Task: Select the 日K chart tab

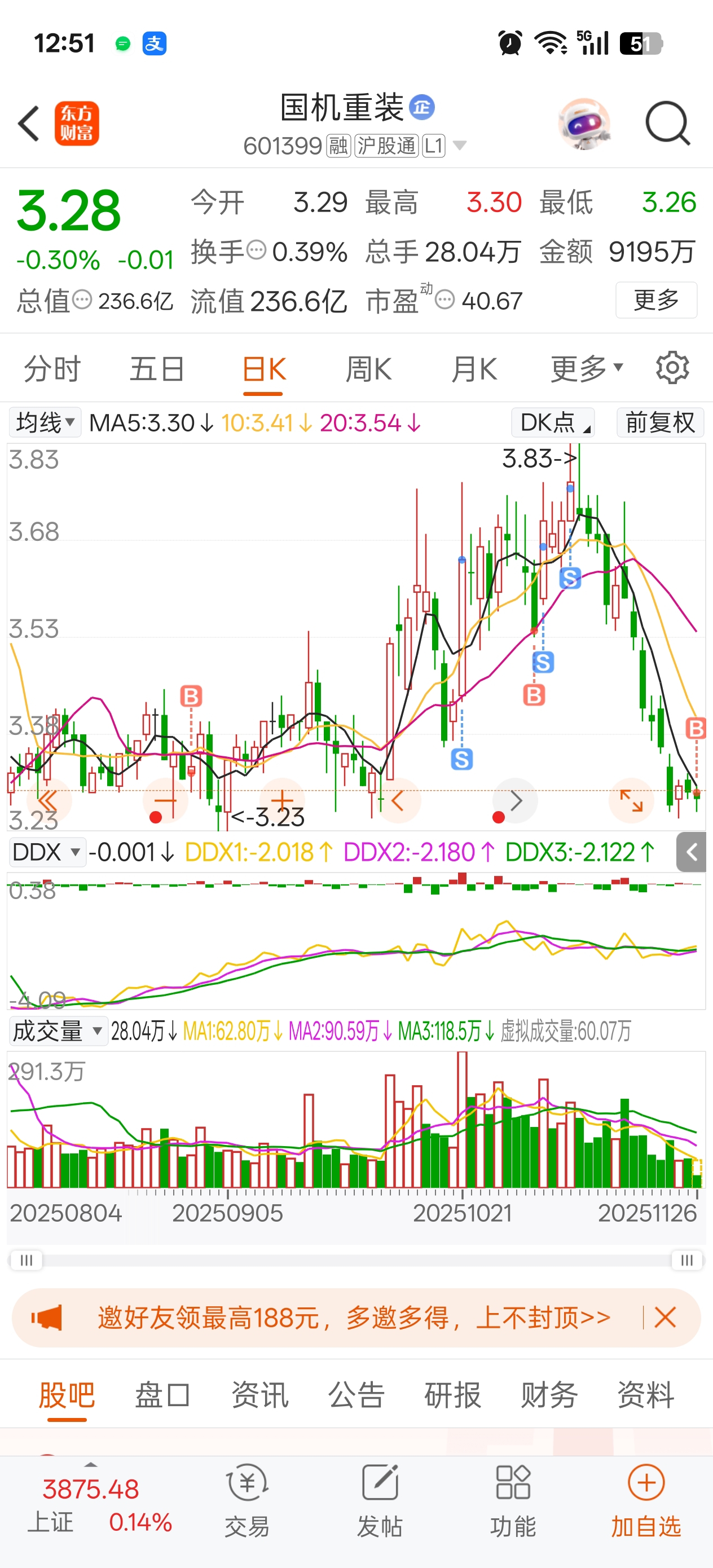Action: (263, 369)
